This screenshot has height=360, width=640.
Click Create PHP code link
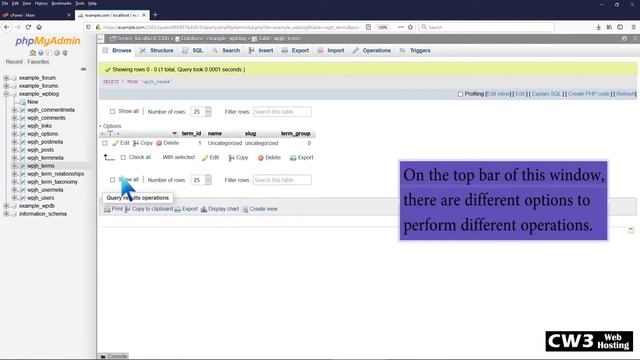pyautogui.click(x=589, y=94)
